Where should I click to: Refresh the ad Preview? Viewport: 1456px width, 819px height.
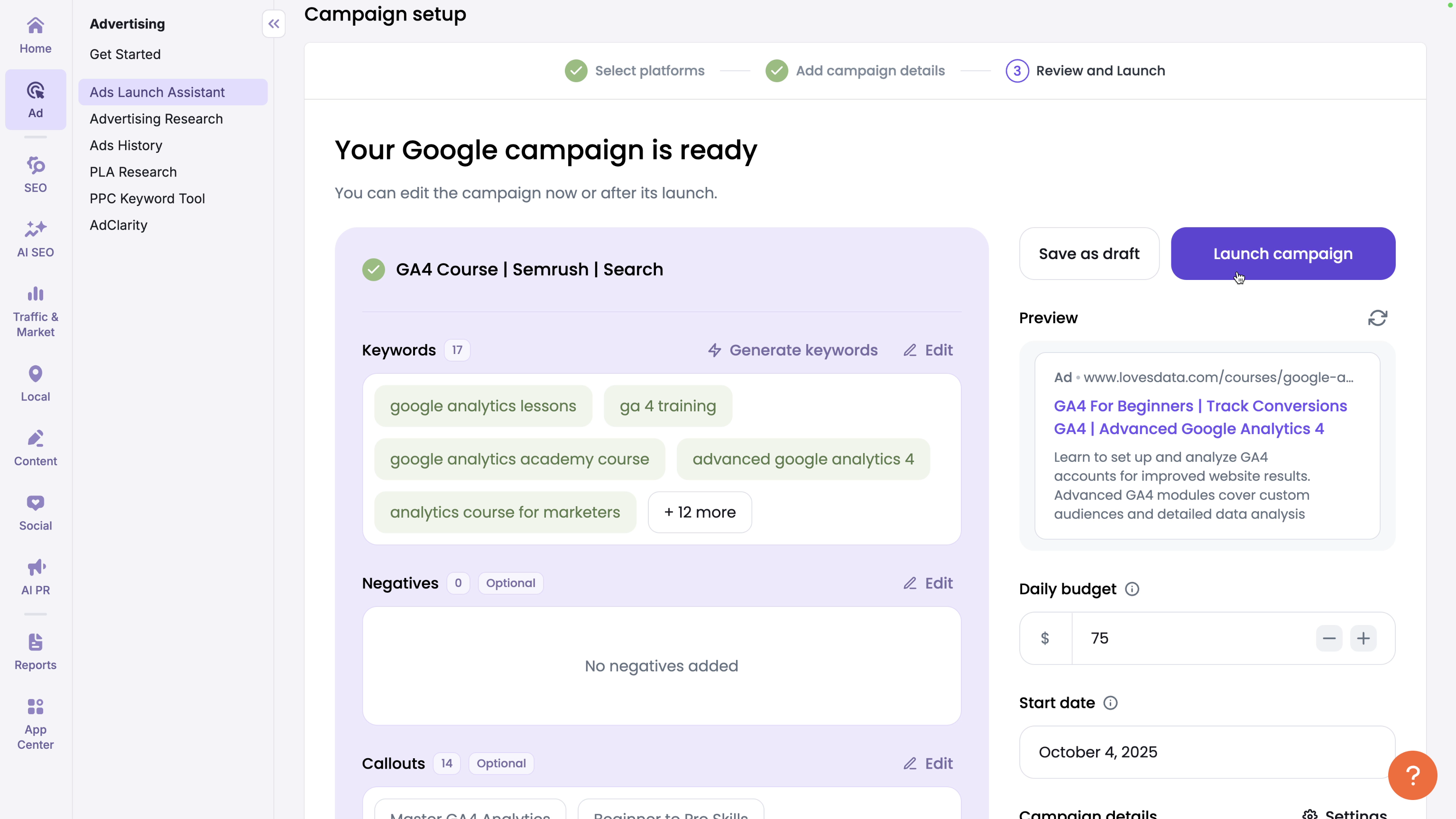[1377, 318]
